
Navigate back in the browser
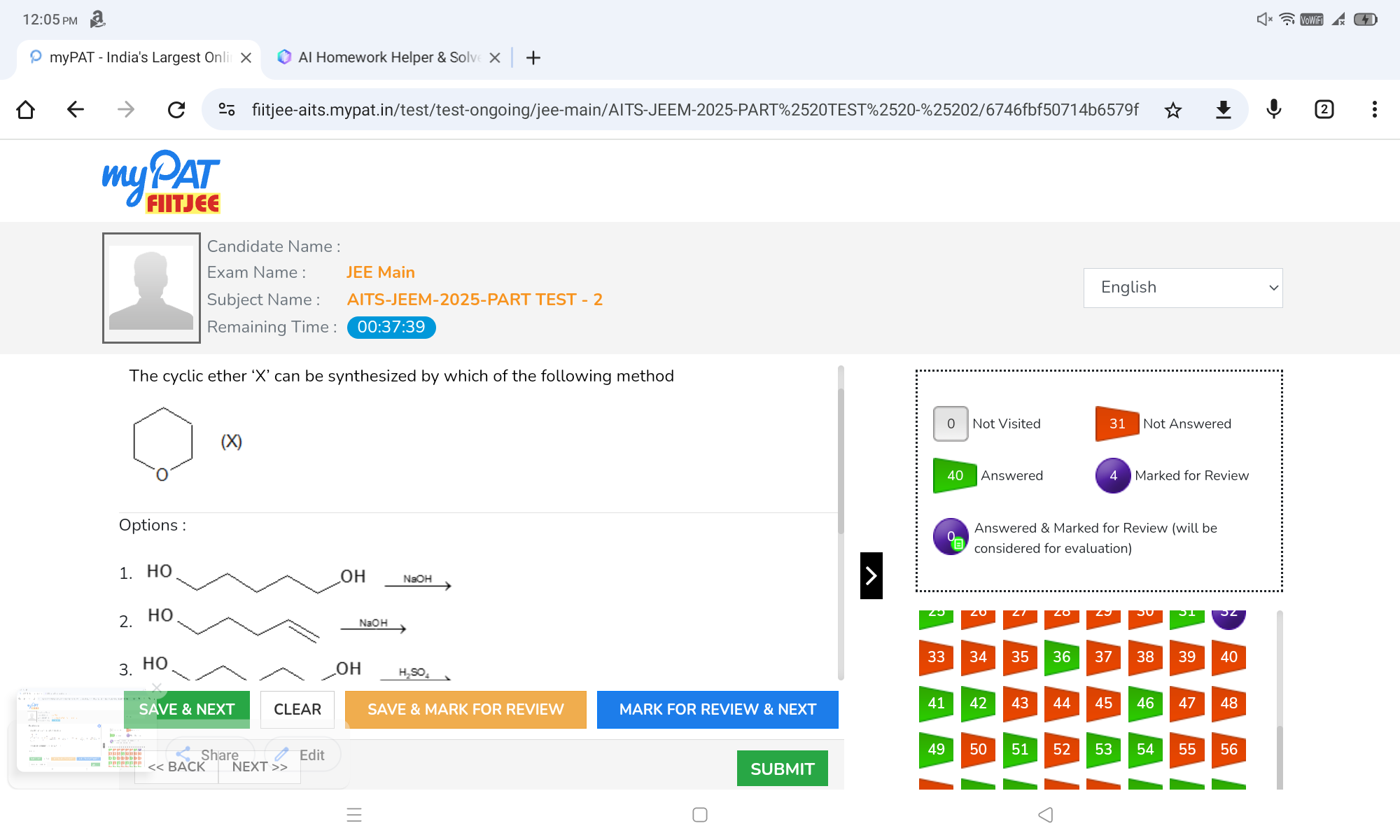pos(76,110)
